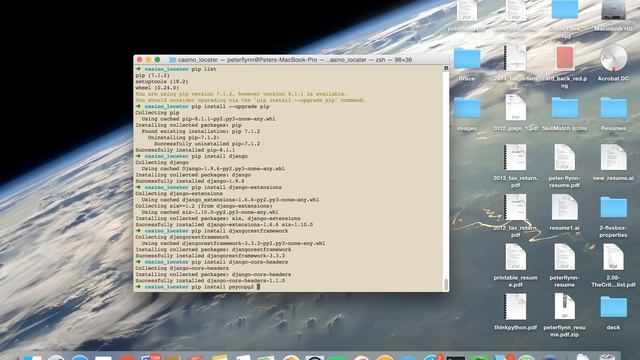Click the 'pip install psycopg2' command line
640x360 pixels.
199,287
